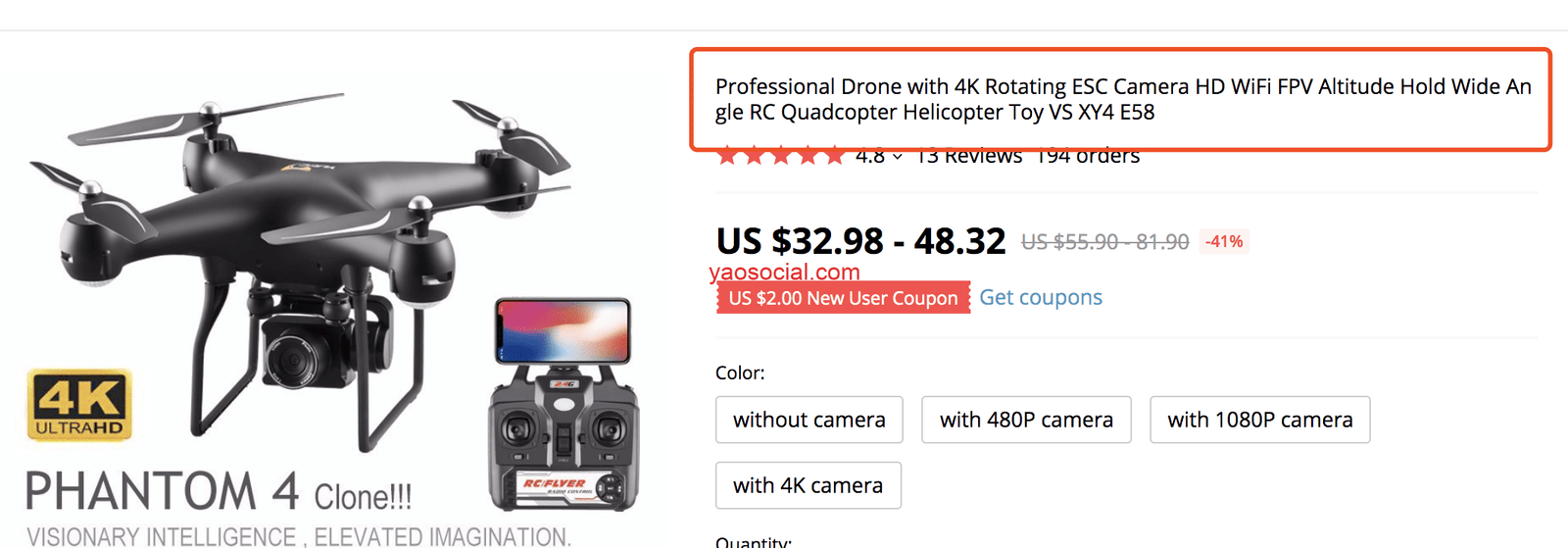Image resolution: width=1568 pixels, height=548 pixels.
Task: Click the RC Flyer logo on the controller
Action: [554, 483]
